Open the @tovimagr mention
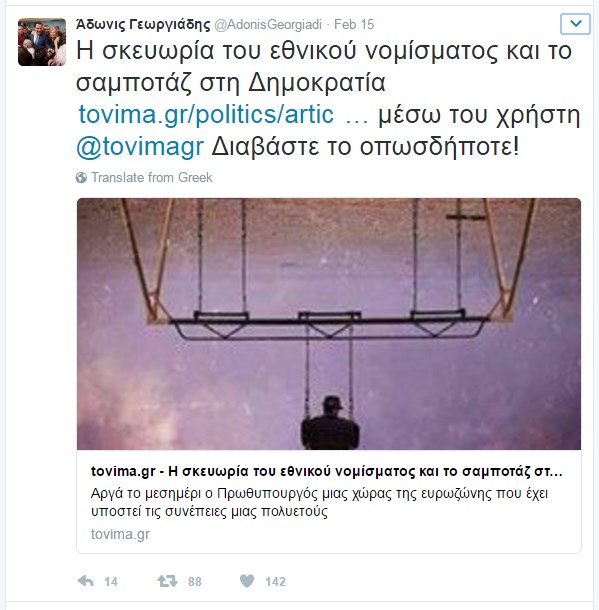599x610 pixels. click(140, 147)
